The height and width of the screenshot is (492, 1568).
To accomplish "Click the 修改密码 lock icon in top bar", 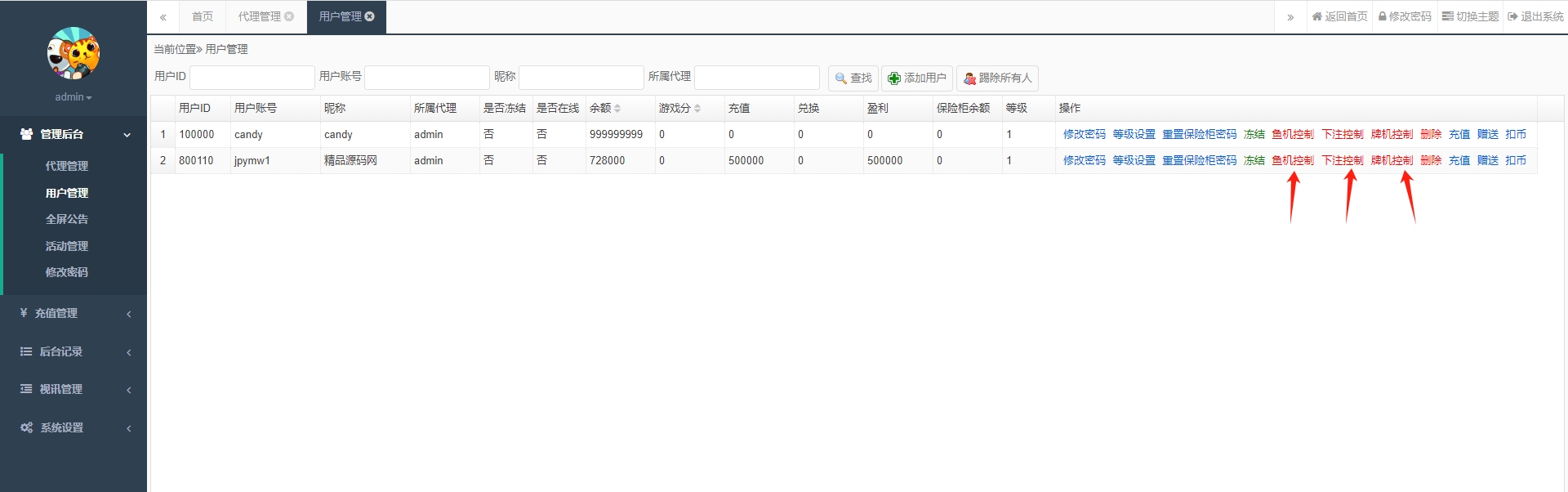I will point(1383,16).
